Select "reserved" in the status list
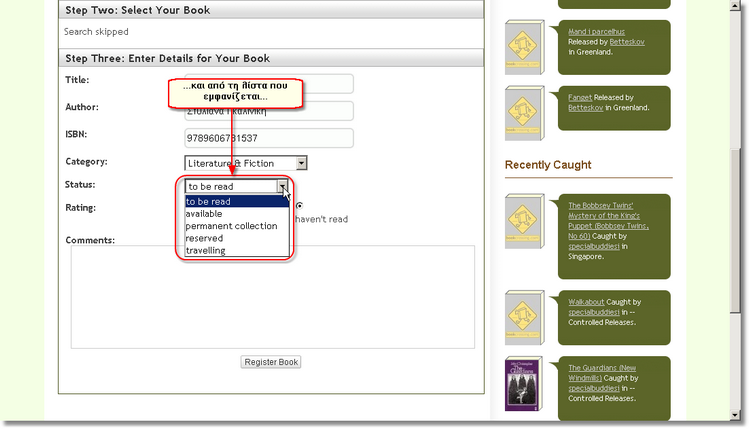The width and height of the screenshot is (749, 429). [204, 238]
